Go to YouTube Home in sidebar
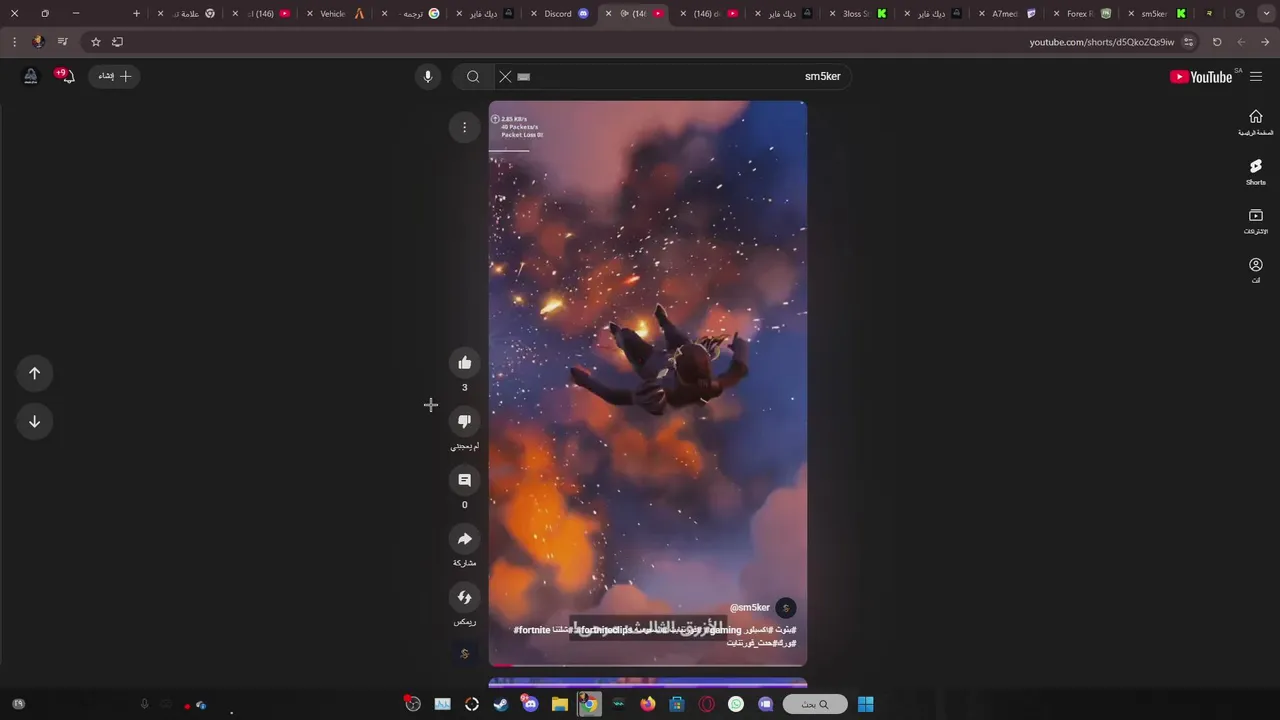 [x=1256, y=122]
